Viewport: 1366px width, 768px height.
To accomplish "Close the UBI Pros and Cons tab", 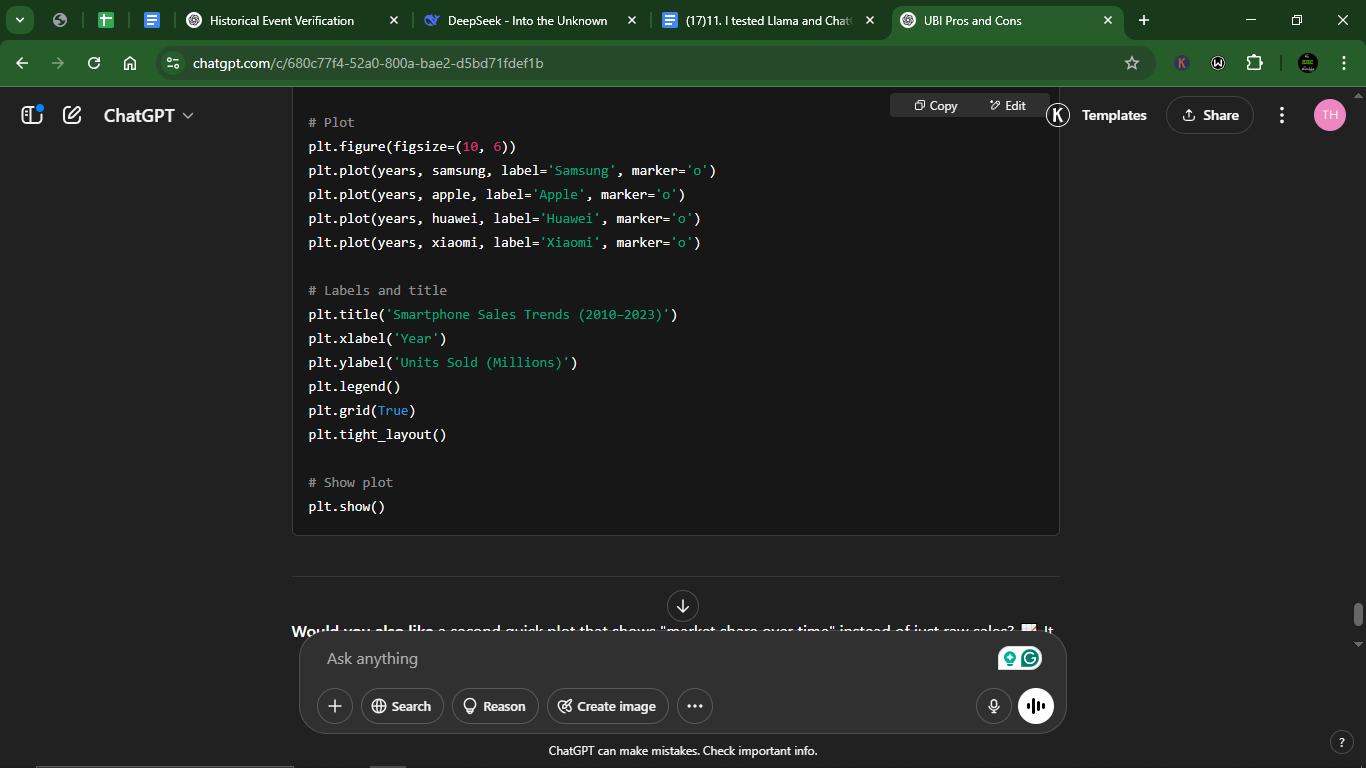I will click(1107, 20).
